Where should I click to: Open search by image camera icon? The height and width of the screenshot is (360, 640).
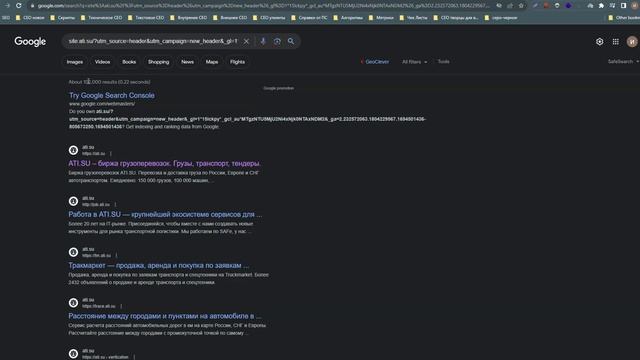(x=277, y=41)
